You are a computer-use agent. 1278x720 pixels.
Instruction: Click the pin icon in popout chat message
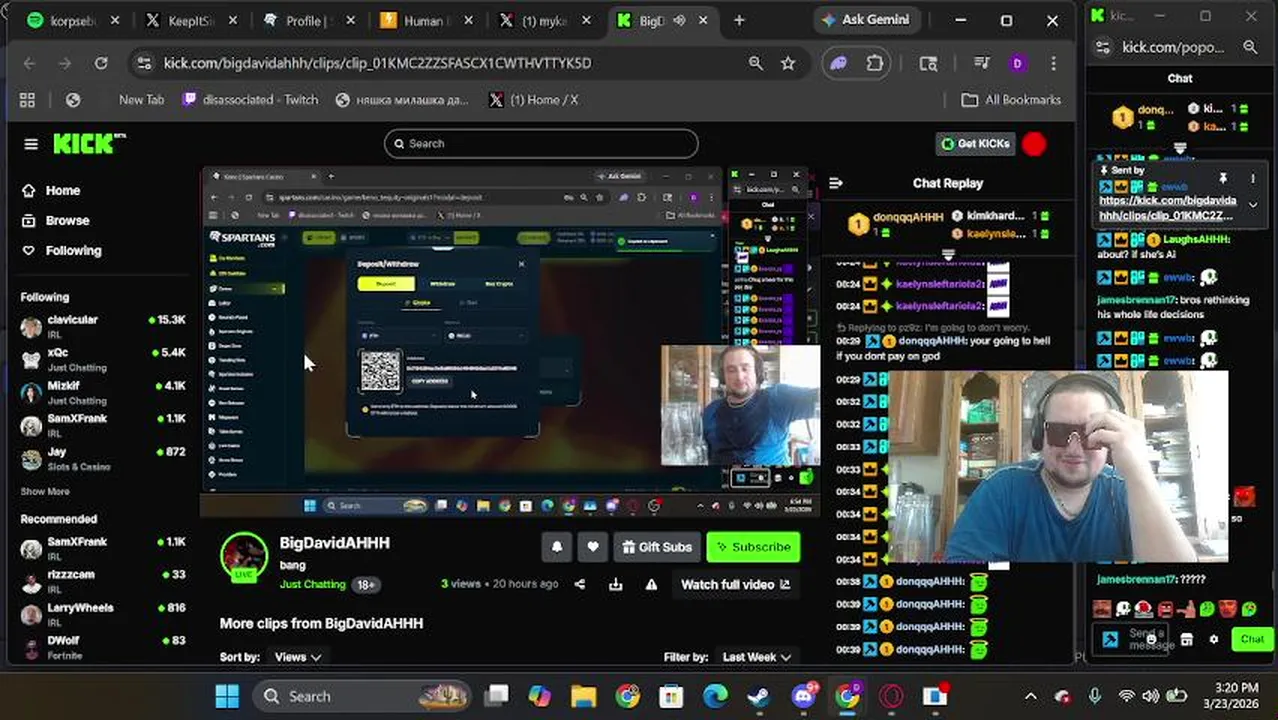1222,178
